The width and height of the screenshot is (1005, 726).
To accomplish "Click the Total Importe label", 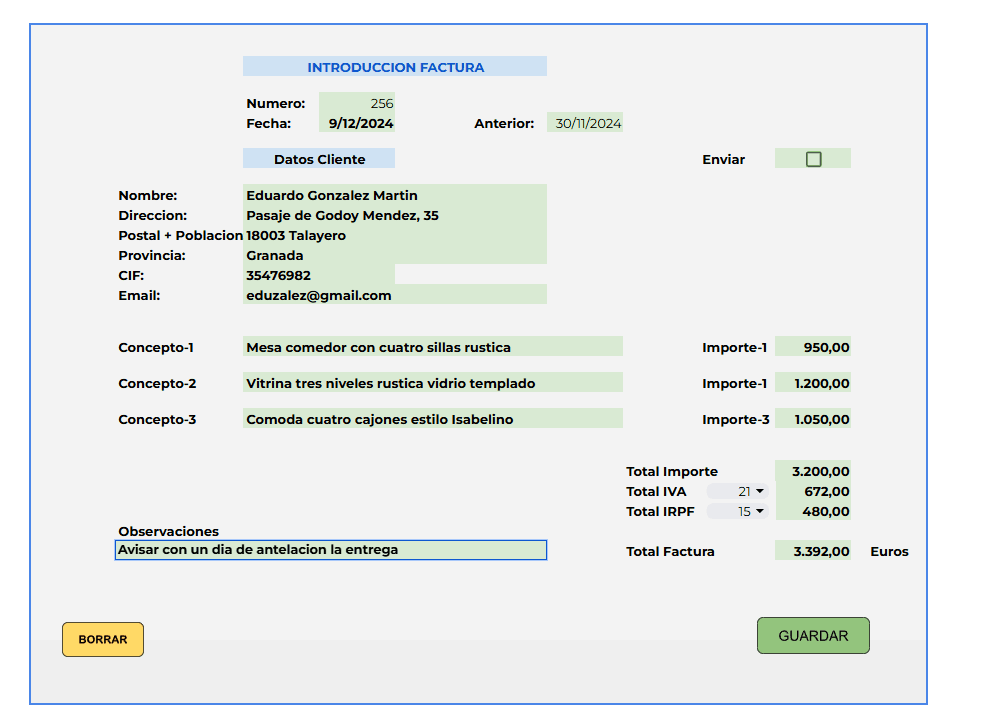I will tap(672, 472).
